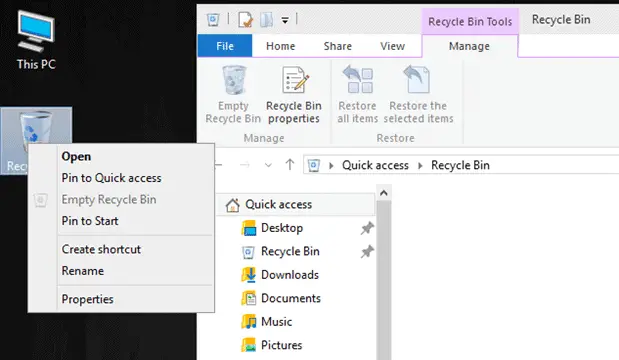
Task: Click navigation pane scroll up arrow
Action: (384, 193)
